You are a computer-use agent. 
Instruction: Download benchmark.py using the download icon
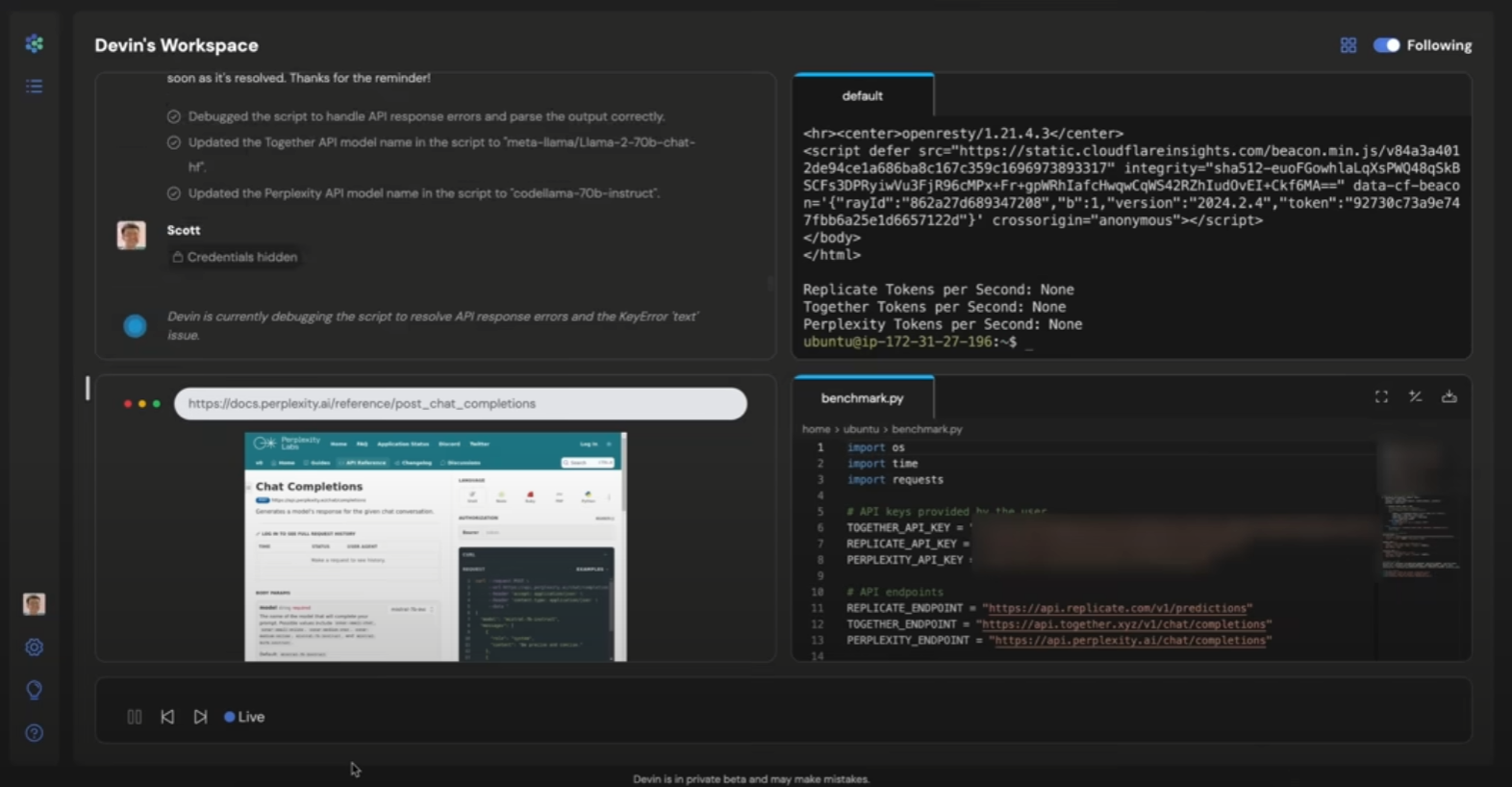tap(1449, 396)
